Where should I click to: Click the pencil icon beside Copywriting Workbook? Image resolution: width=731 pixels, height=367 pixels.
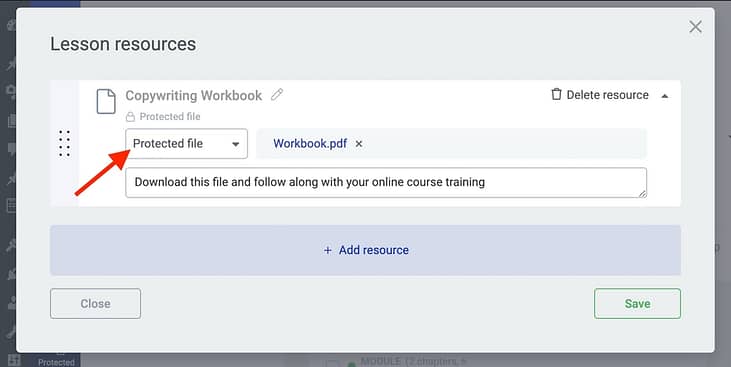tap(277, 95)
